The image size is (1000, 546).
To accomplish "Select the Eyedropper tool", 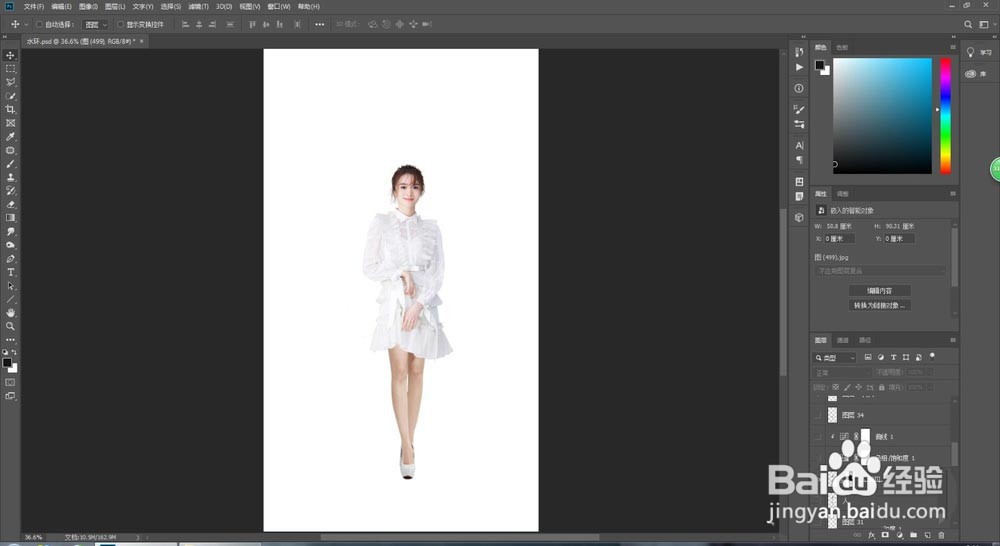I will coord(10,136).
